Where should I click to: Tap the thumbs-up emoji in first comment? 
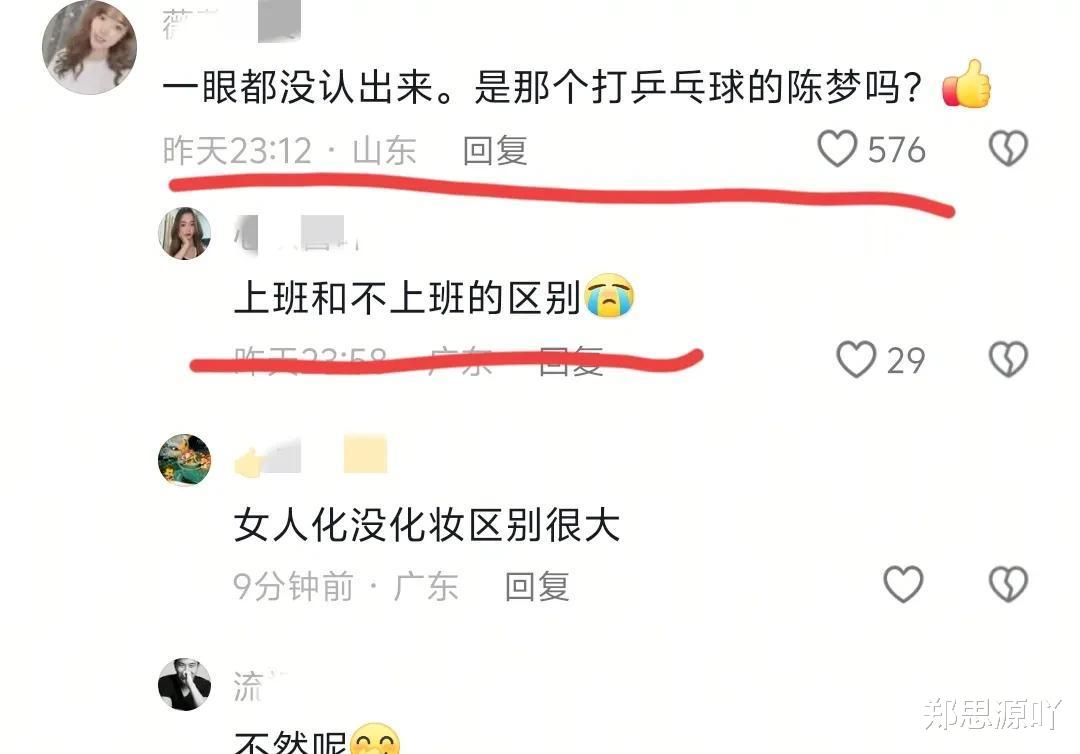point(966,84)
